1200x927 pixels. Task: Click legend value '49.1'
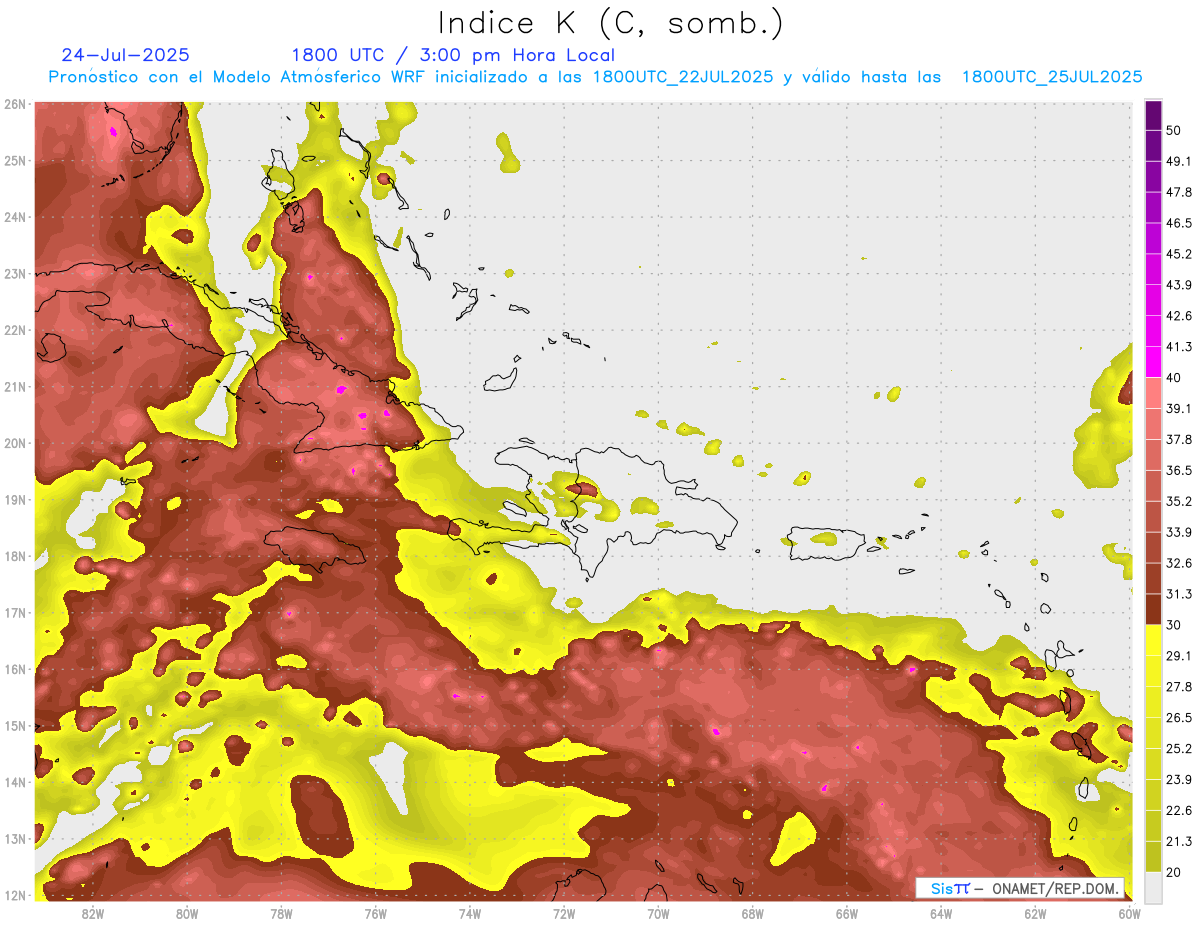click(1178, 161)
